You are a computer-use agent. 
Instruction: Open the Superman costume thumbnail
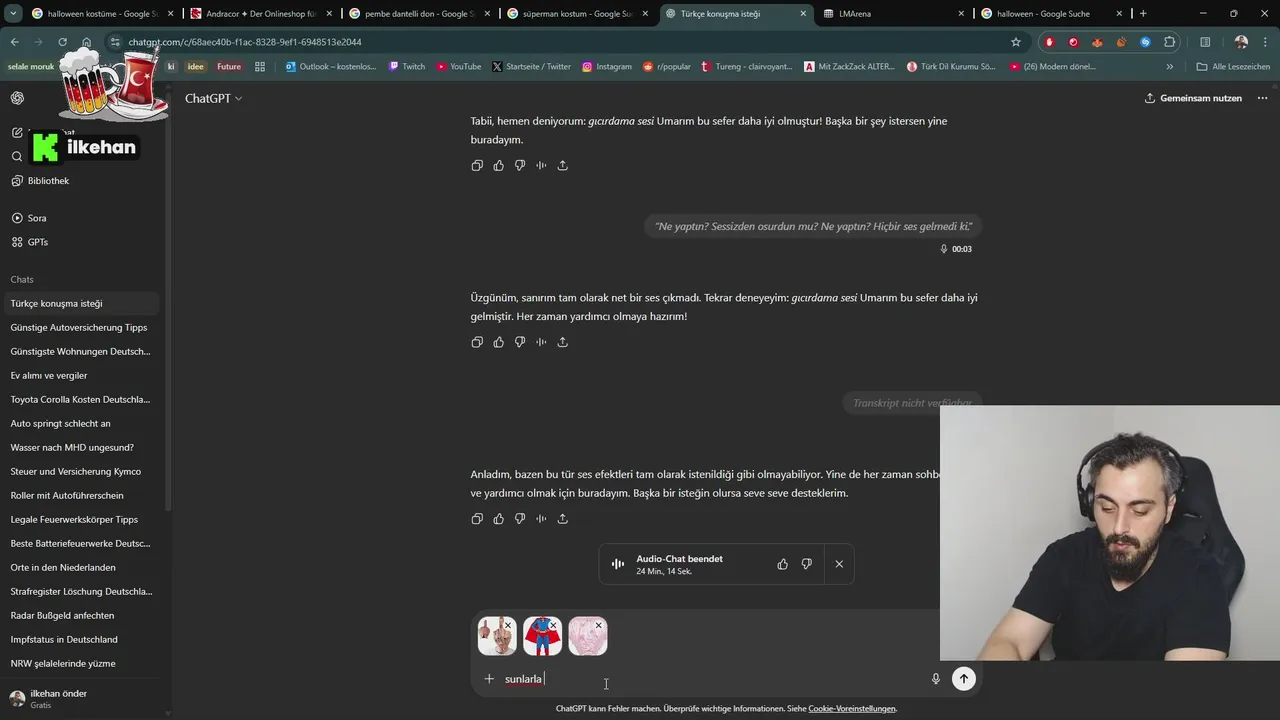click(x=541, y=638)
